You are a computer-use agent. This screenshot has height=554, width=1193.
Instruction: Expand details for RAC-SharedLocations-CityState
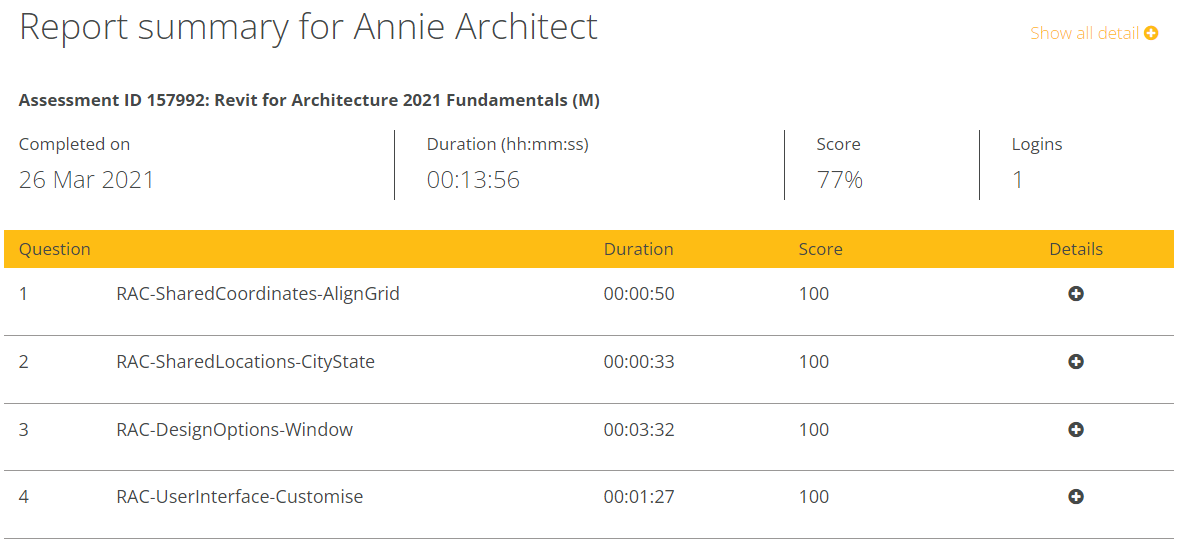point(1076,361)
